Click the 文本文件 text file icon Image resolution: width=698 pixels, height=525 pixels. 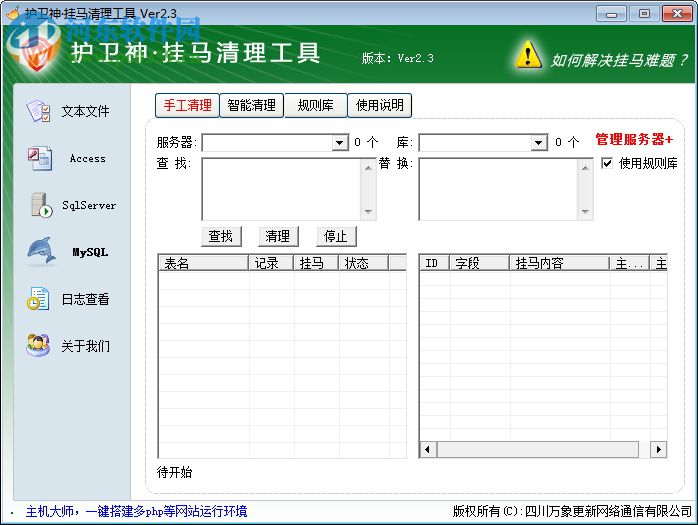38,111
